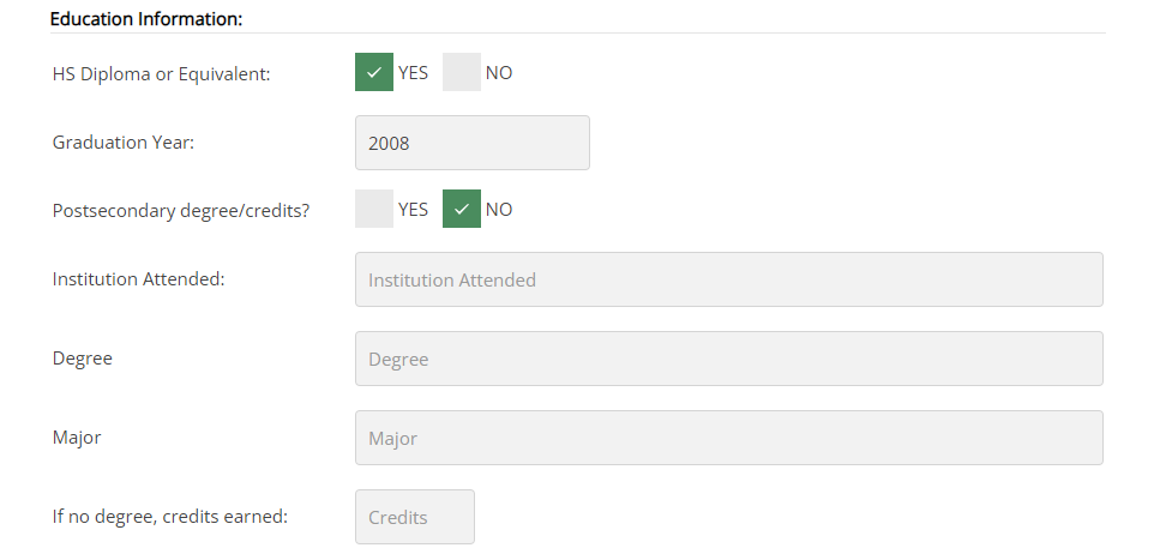This screenshot has height=560, width=1154.
Task: Click the 'Degree' label on the left
Action: [x=82, y=358]
